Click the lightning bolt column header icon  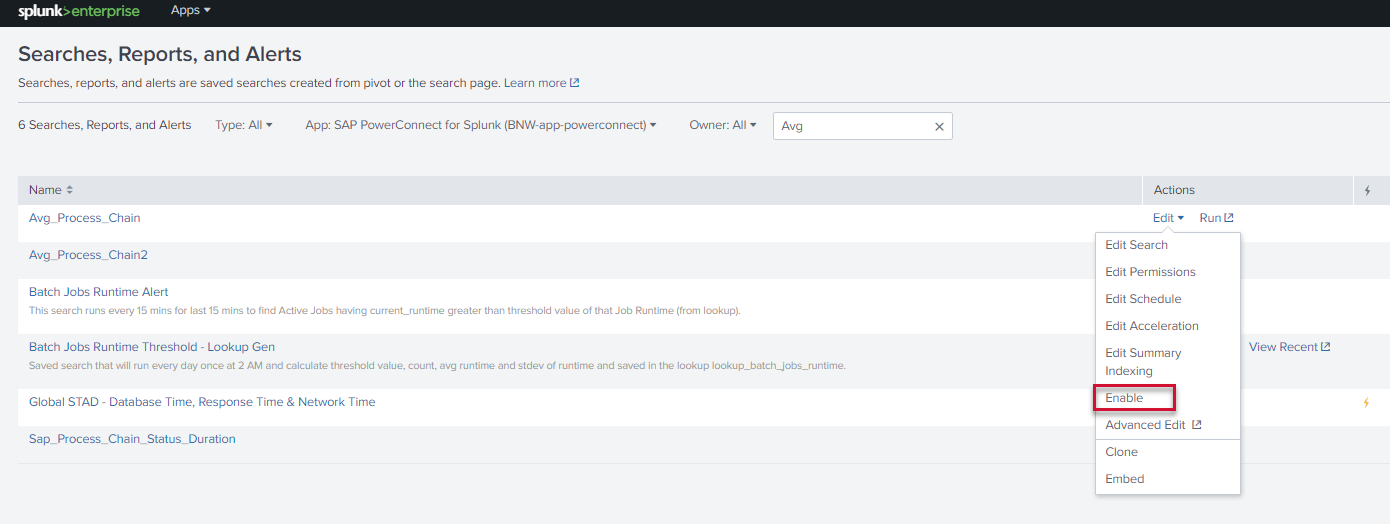(1367, 190)
